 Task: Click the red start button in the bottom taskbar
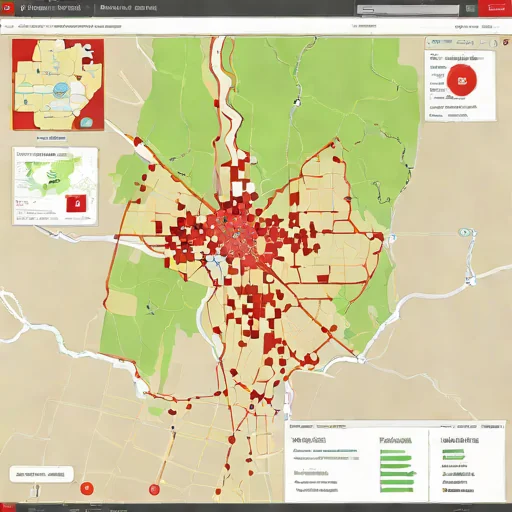[7, 507]
